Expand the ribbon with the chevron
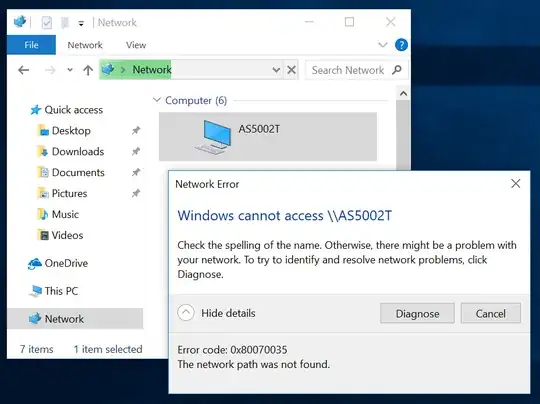The width and height of the screenshot is (540, 404). pos(383,45)
